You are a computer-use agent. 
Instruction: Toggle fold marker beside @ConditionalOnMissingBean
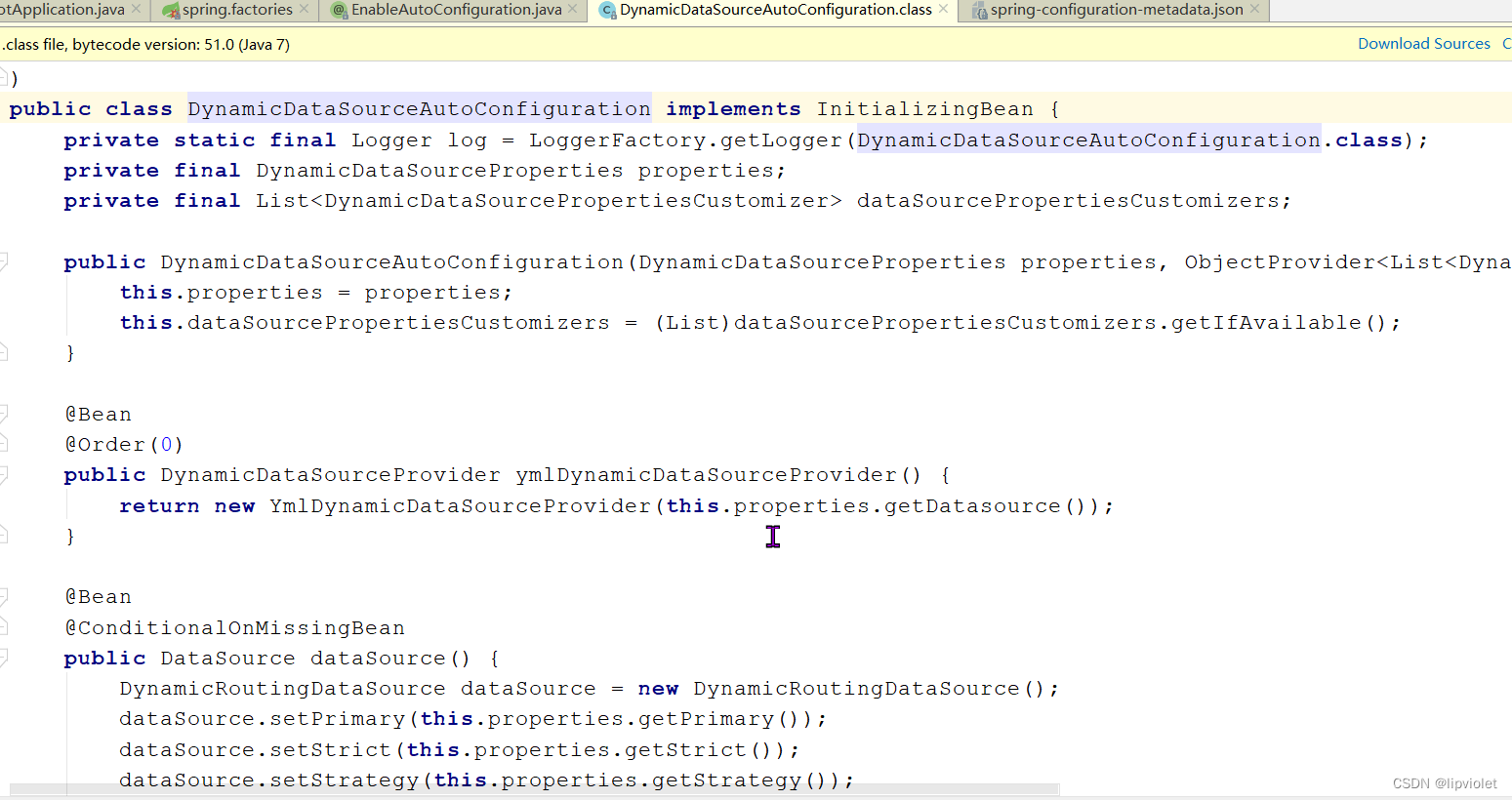click(4, 626)
